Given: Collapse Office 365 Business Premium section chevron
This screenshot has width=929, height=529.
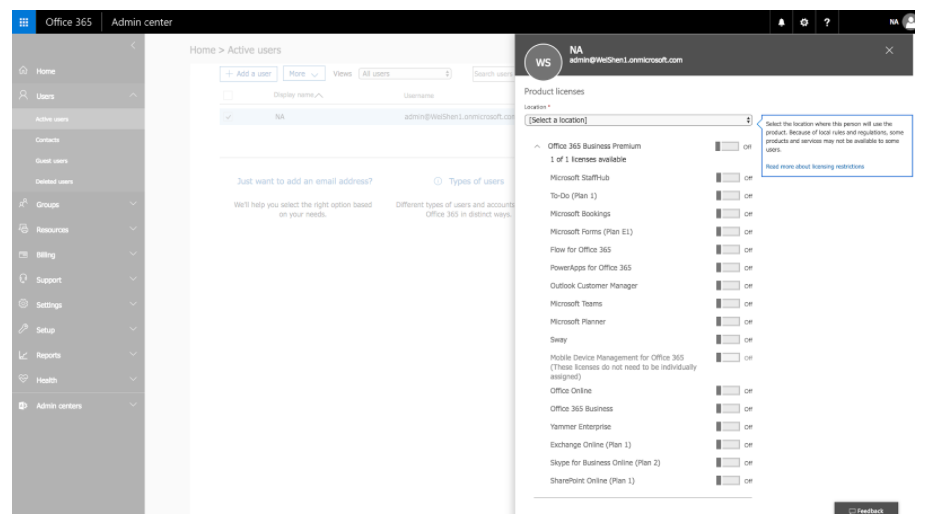Looking at the screenshot, I should point(537,146).
